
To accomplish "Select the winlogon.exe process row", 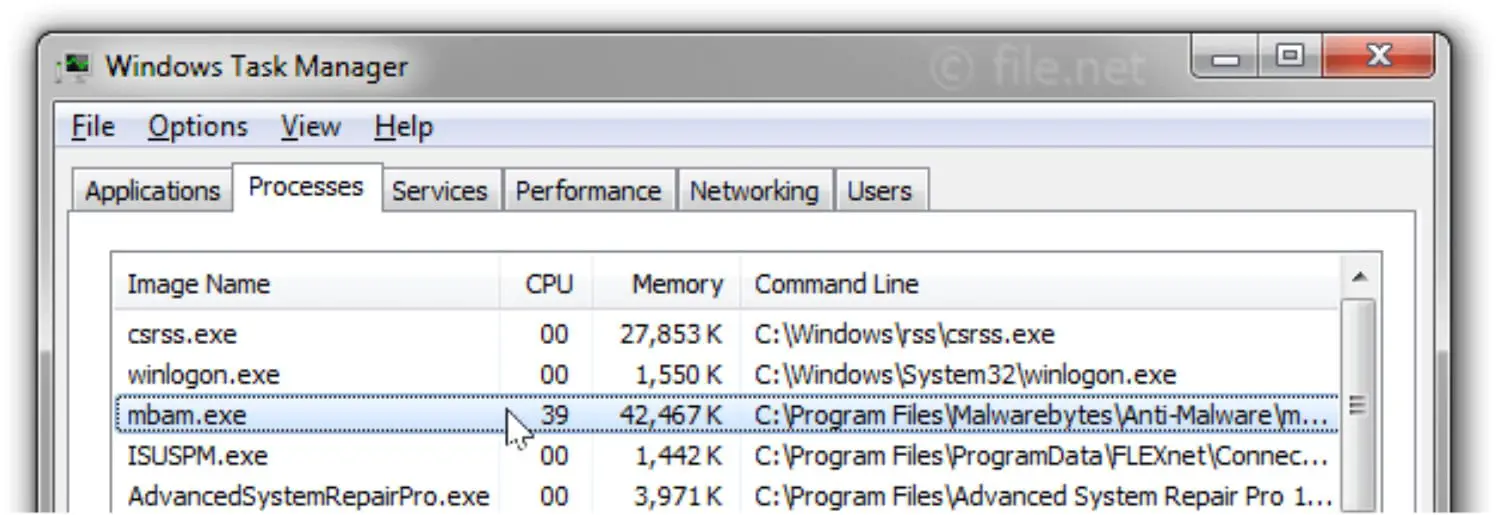I will click(x=727, y=375).
